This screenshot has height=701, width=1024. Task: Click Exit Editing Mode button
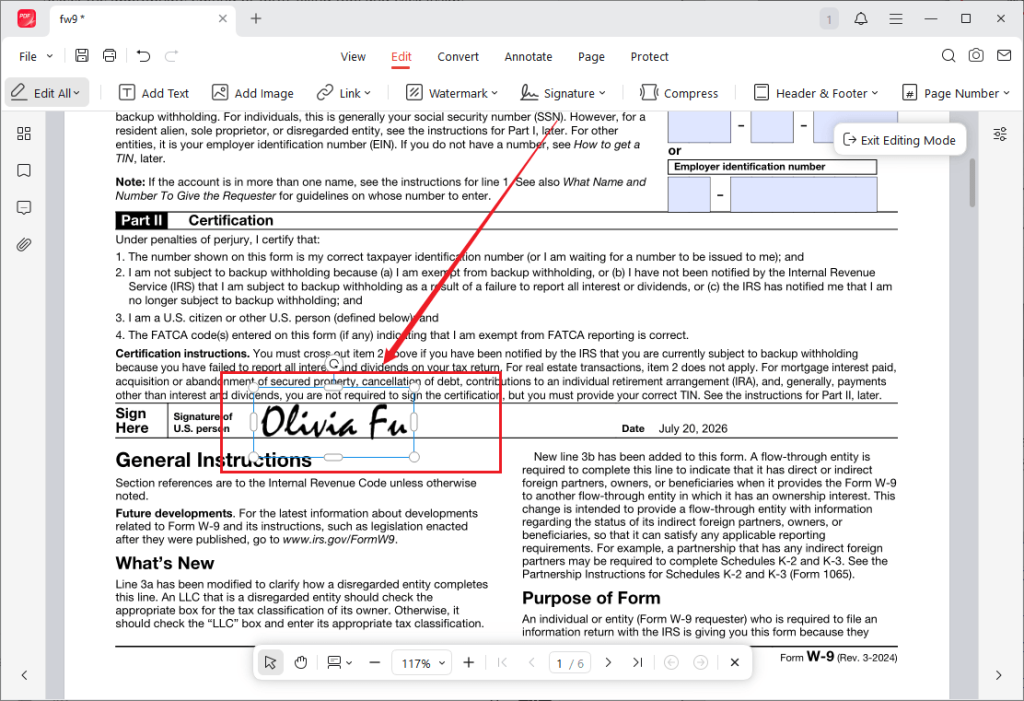click(899, 140)
